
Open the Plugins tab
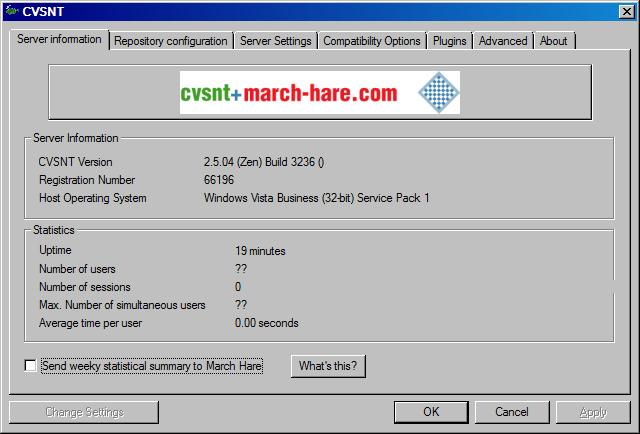449,41
